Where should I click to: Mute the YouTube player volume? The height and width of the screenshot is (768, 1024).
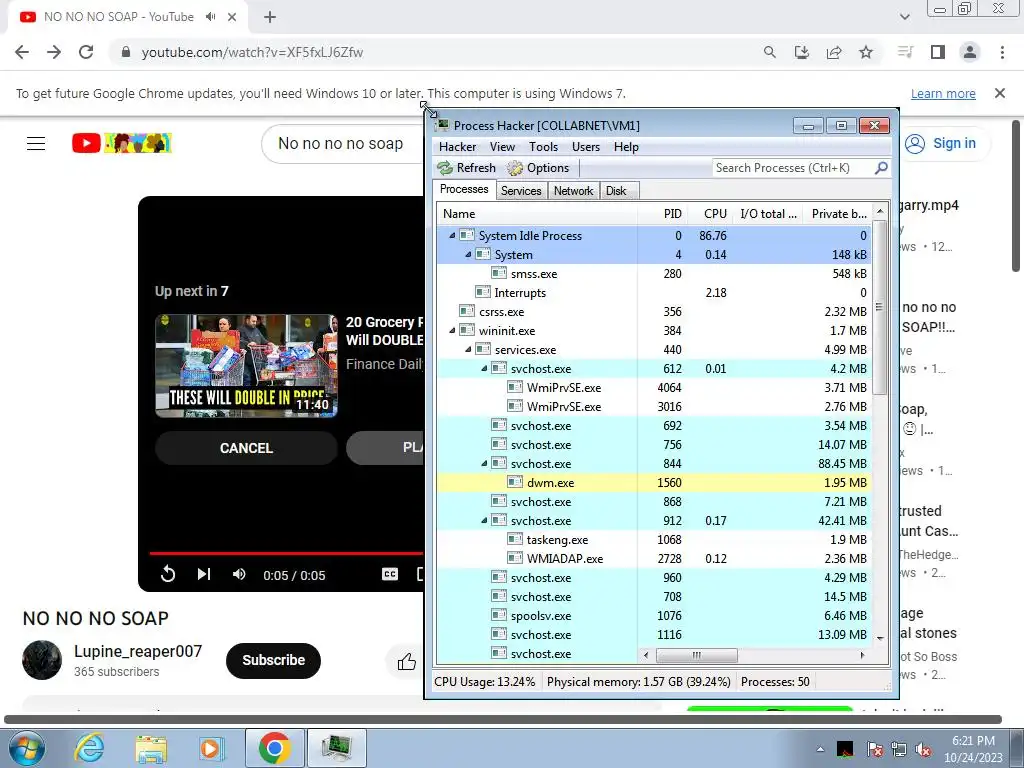click(x=239, y=574)
